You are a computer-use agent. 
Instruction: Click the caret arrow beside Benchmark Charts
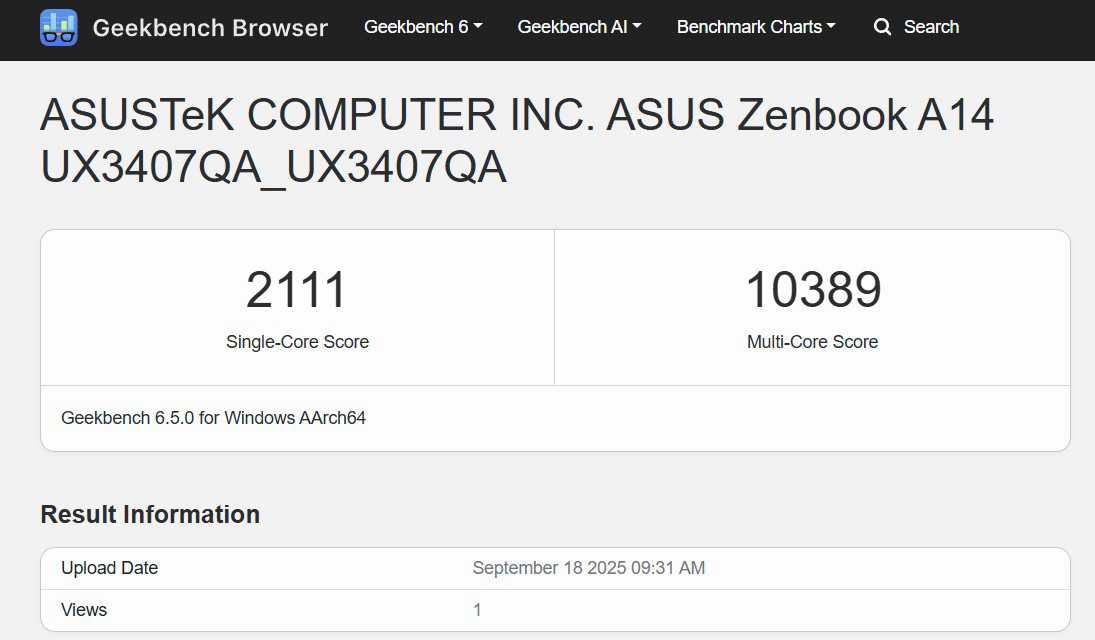tap(831, 27)
